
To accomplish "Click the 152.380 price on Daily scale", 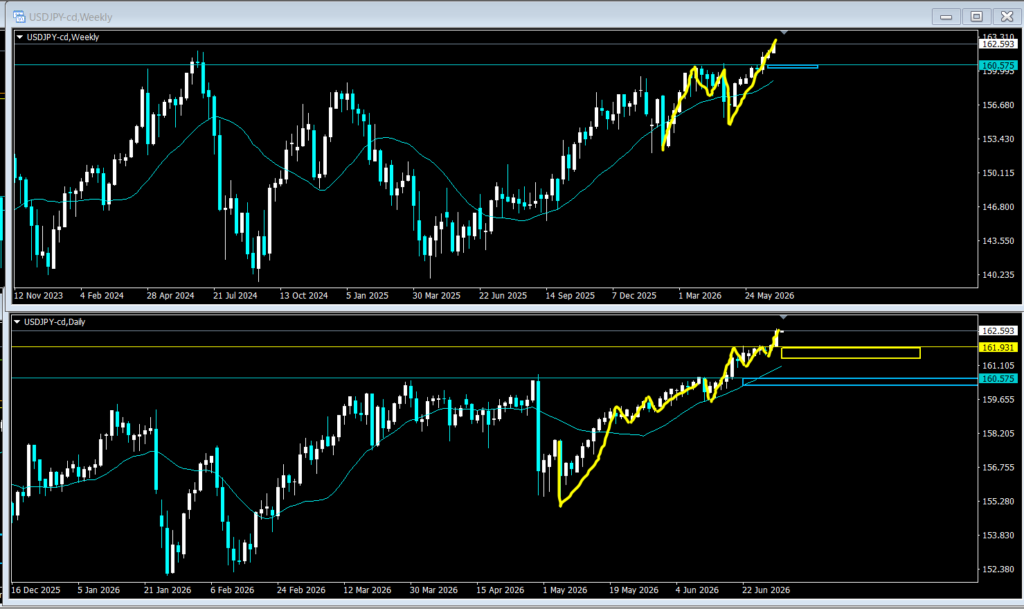I will (x=998, y=569).
